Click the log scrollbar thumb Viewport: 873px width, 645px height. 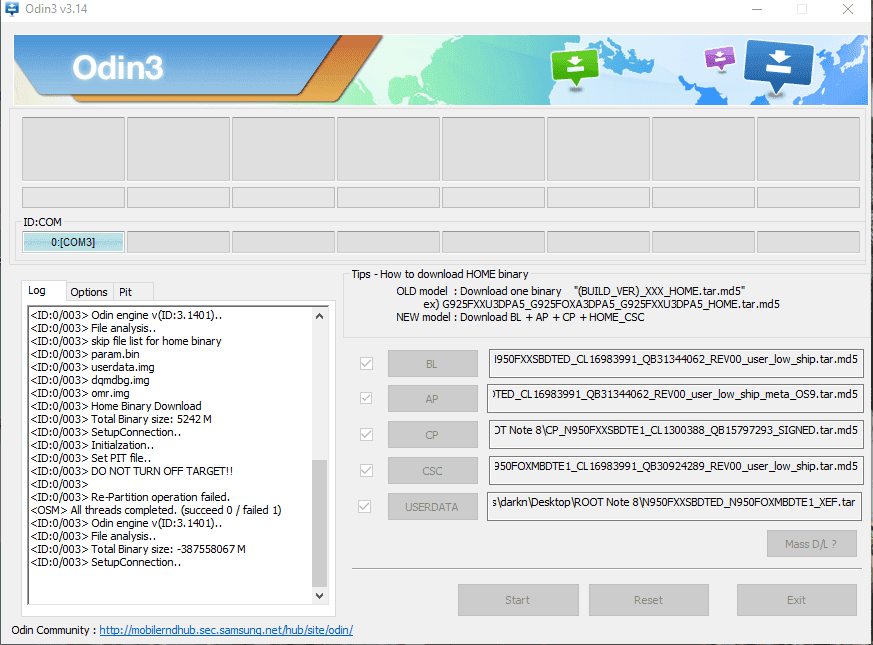pos(320,522)
